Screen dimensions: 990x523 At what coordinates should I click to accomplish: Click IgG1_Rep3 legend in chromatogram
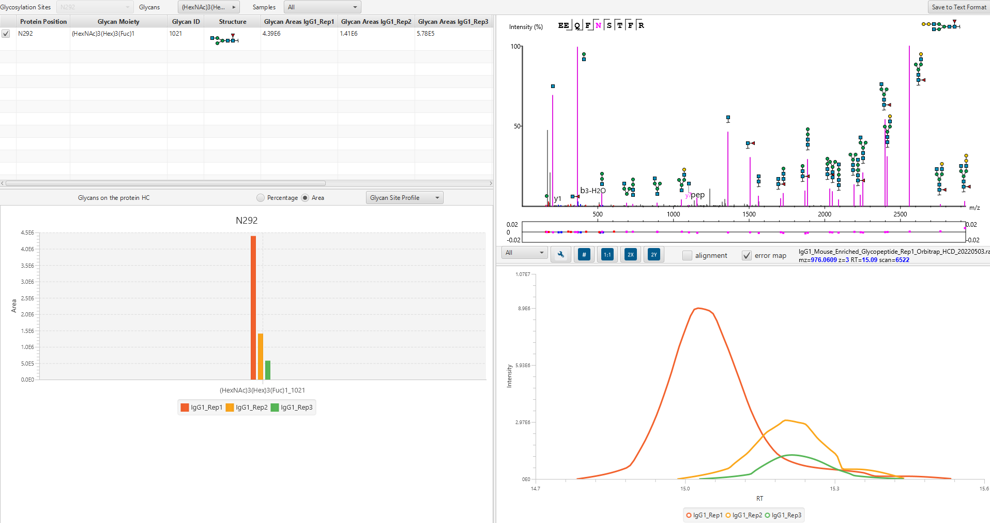(783, 515)
